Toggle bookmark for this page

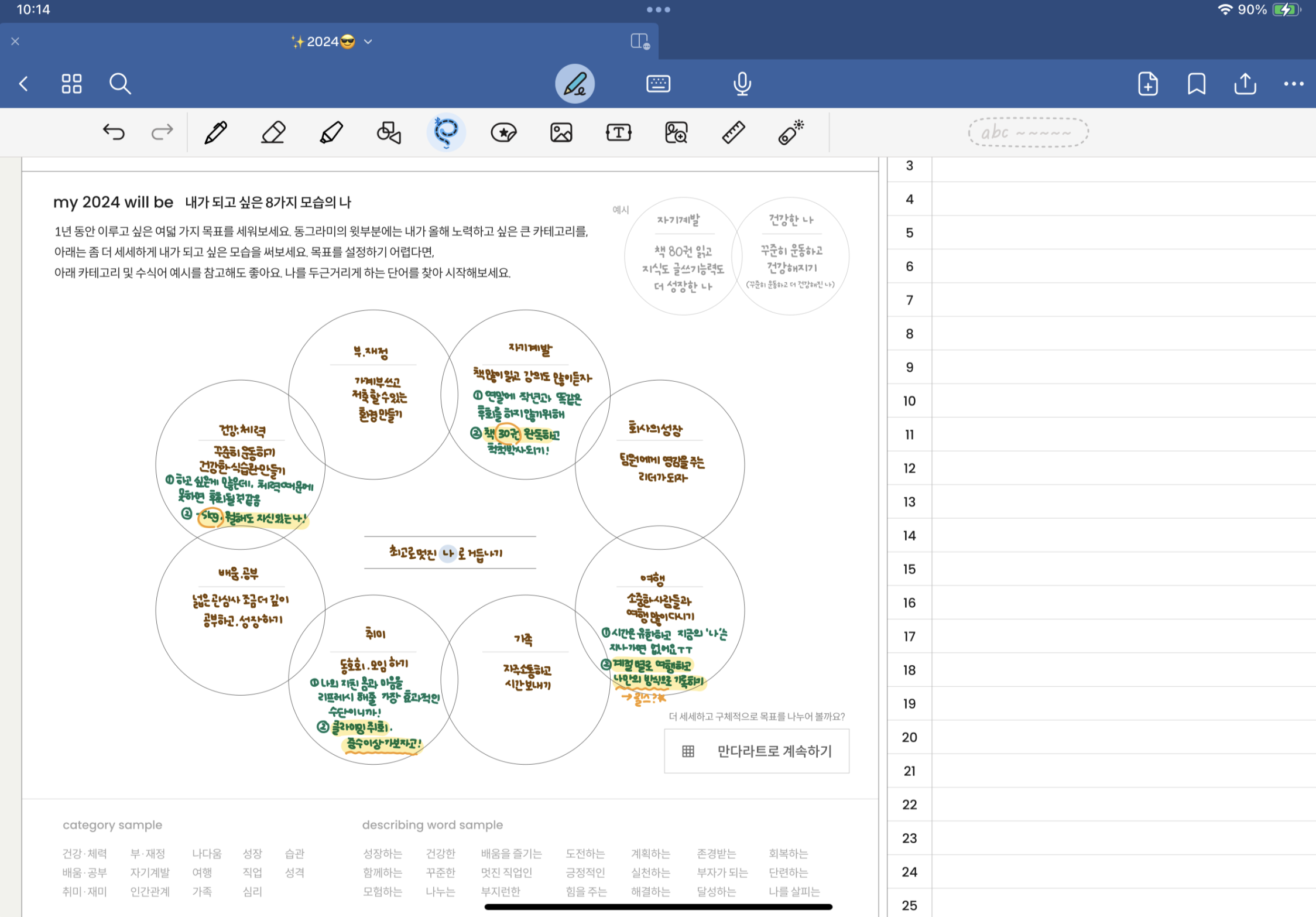pyautogui.click(x=1196, y=84)
